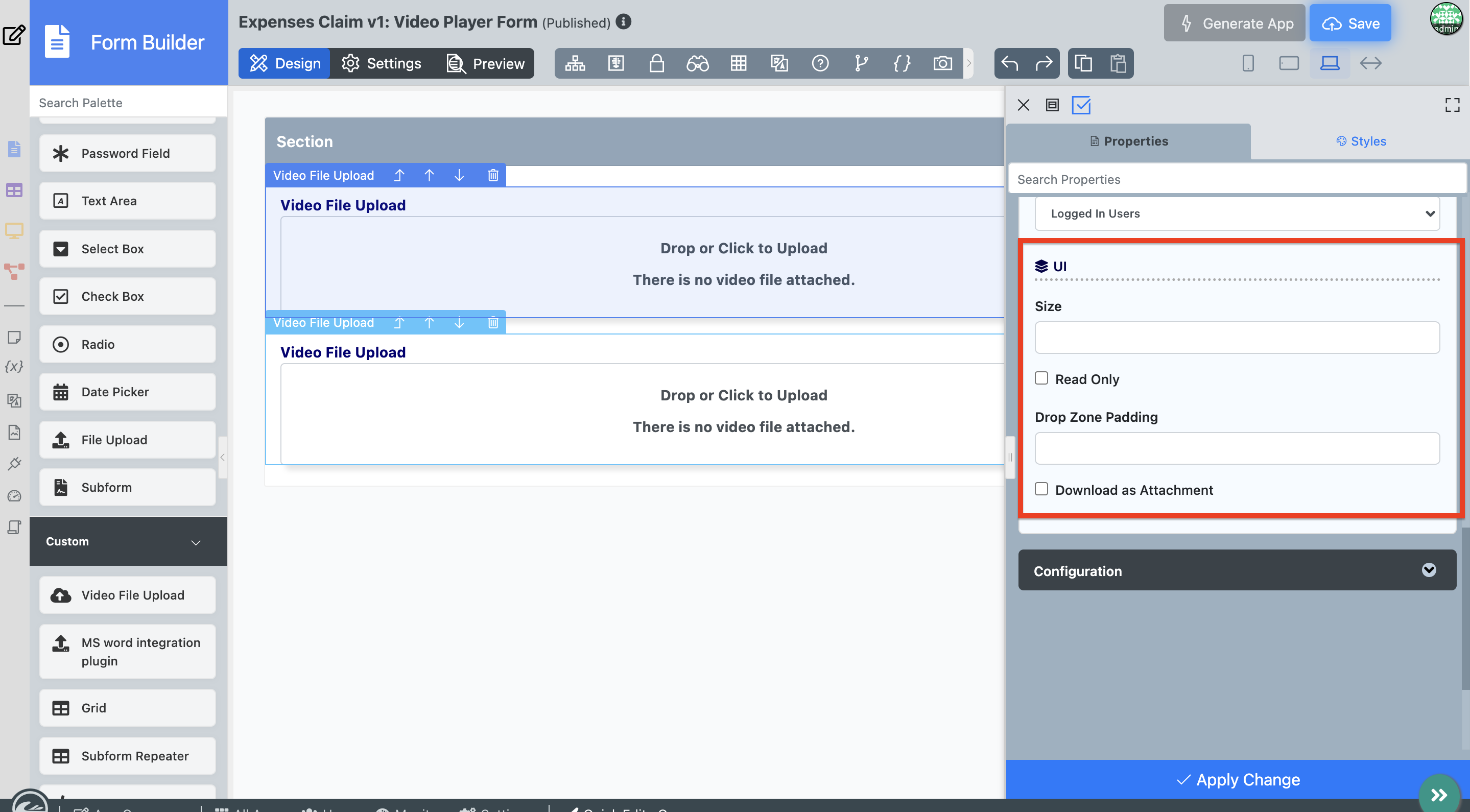Open the Logged In Users dropdown

tap(1237, 213)
